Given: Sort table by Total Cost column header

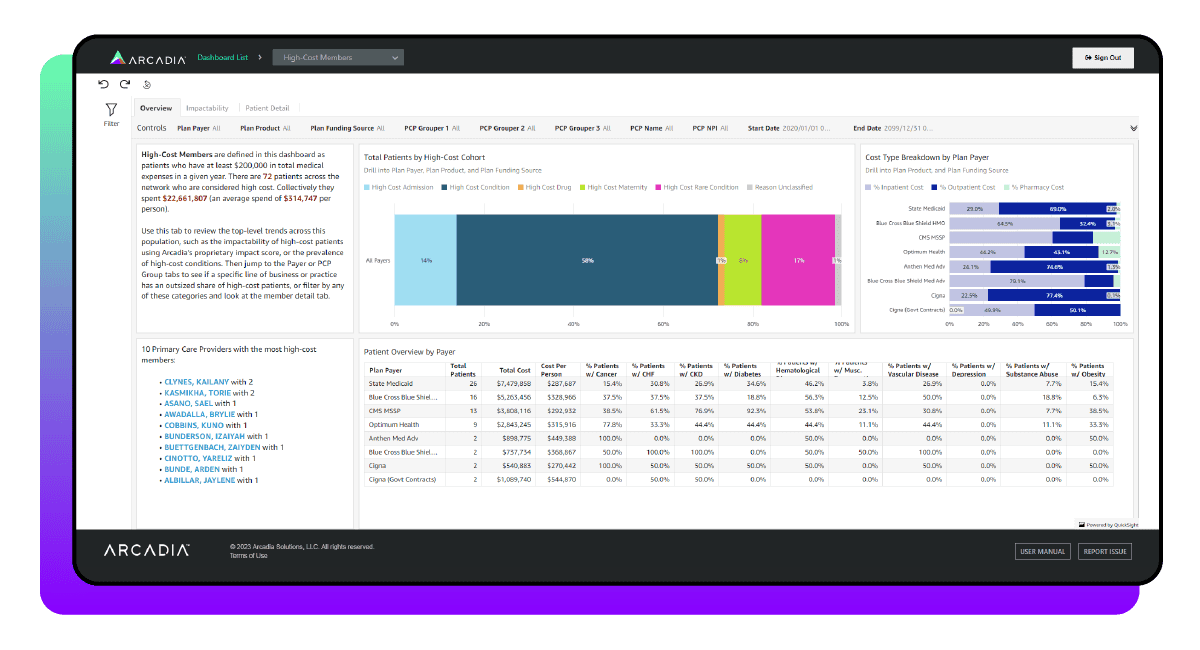Looking at the screenshot, I should coord(515,370).
